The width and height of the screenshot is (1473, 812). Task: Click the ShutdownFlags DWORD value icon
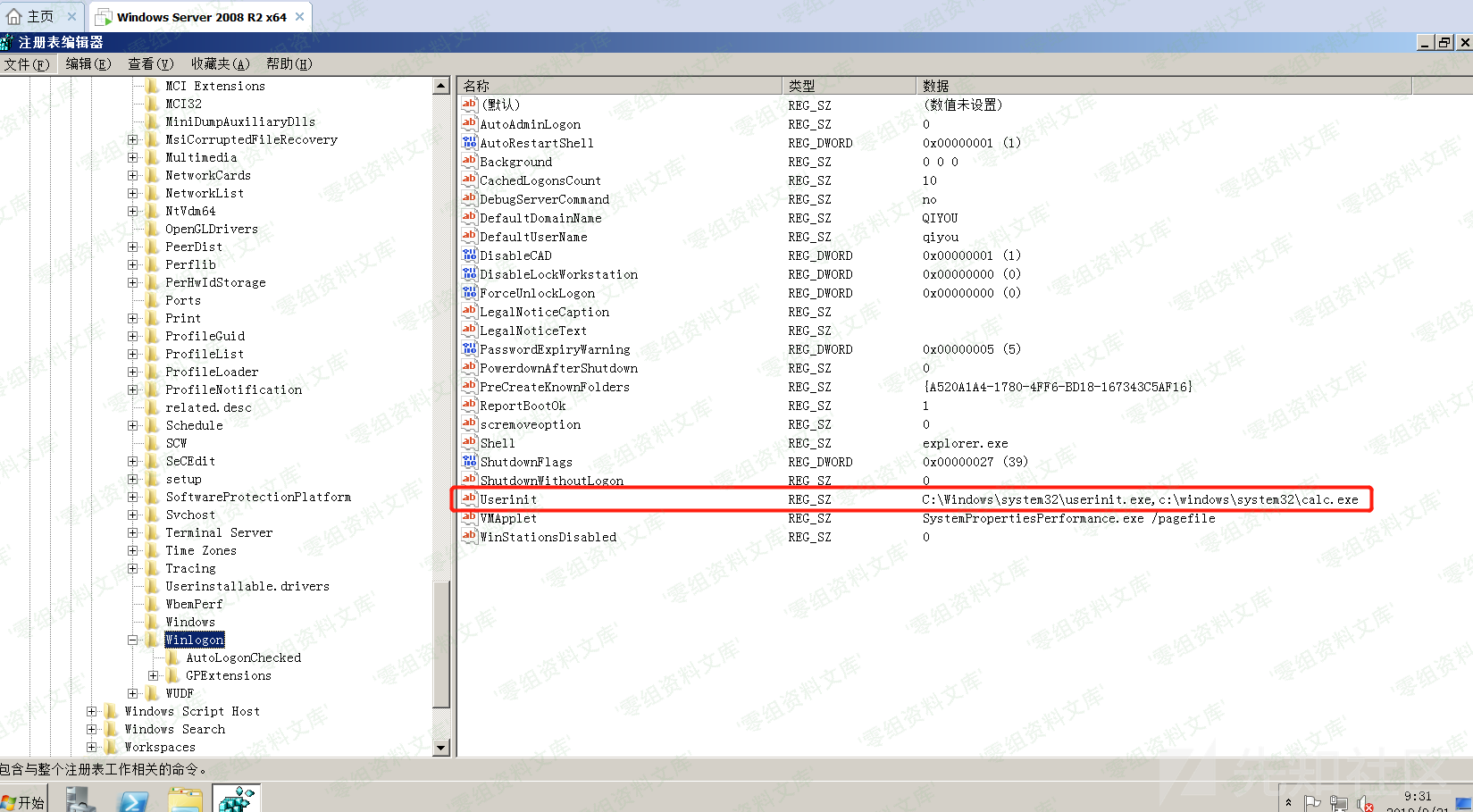[469, 461]
